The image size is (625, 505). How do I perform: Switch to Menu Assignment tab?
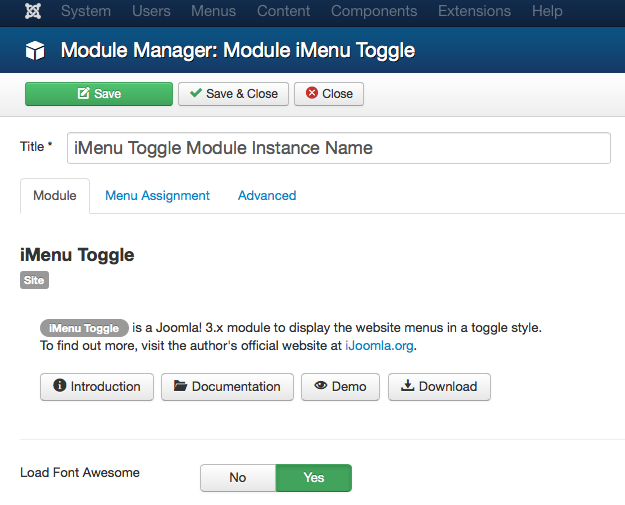(157, 196)
